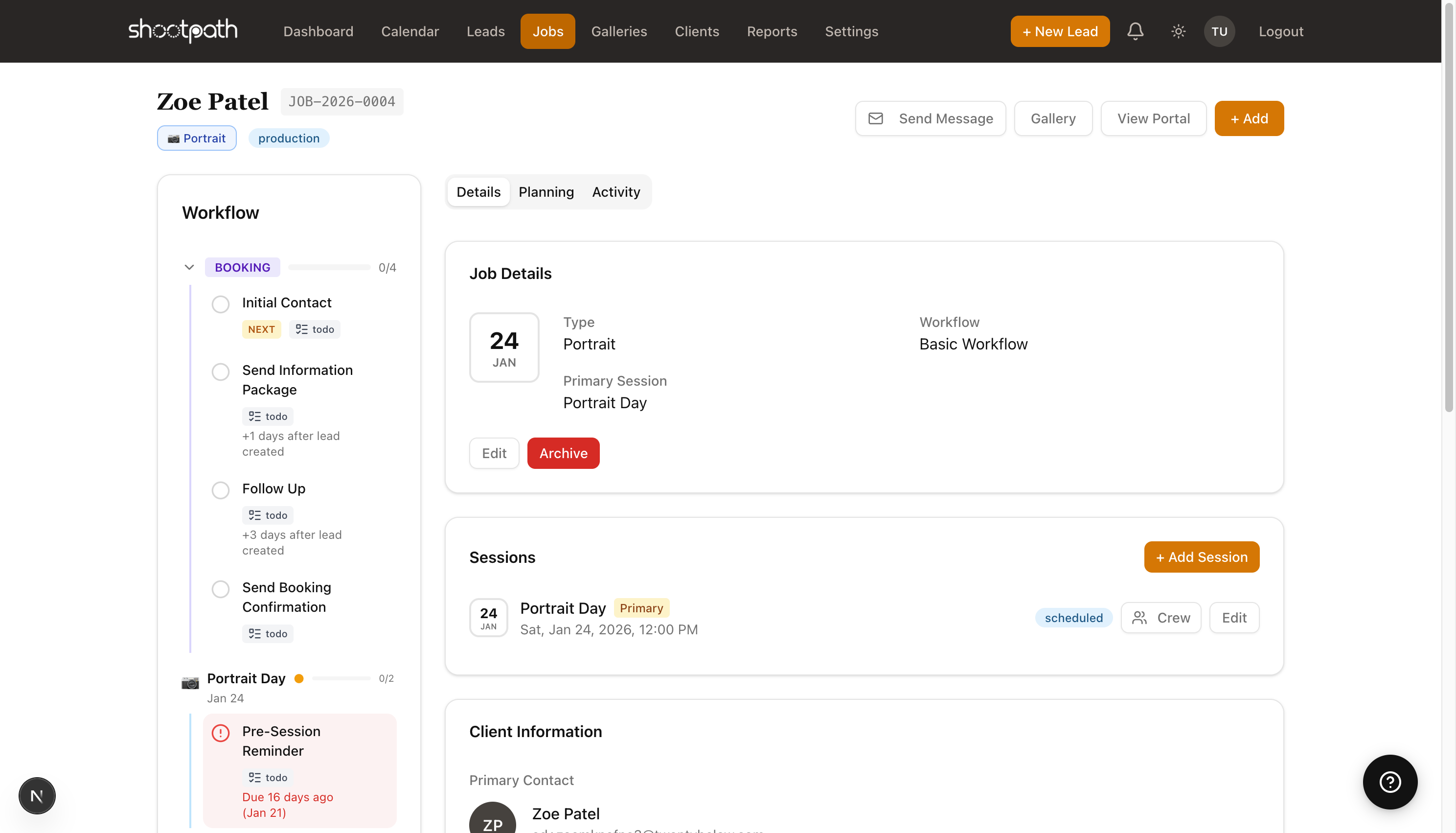Click the round N badge at bottom left

click(x=37, y=795)
